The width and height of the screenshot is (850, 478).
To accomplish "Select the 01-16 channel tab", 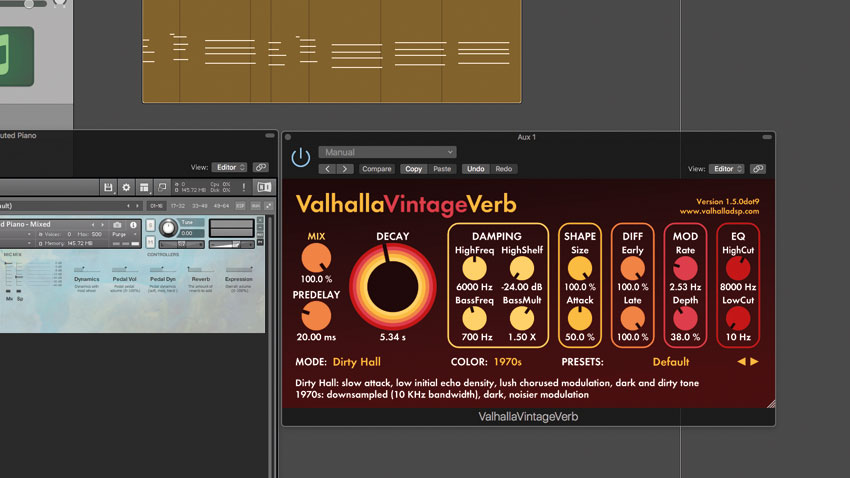I will point(156,206).
